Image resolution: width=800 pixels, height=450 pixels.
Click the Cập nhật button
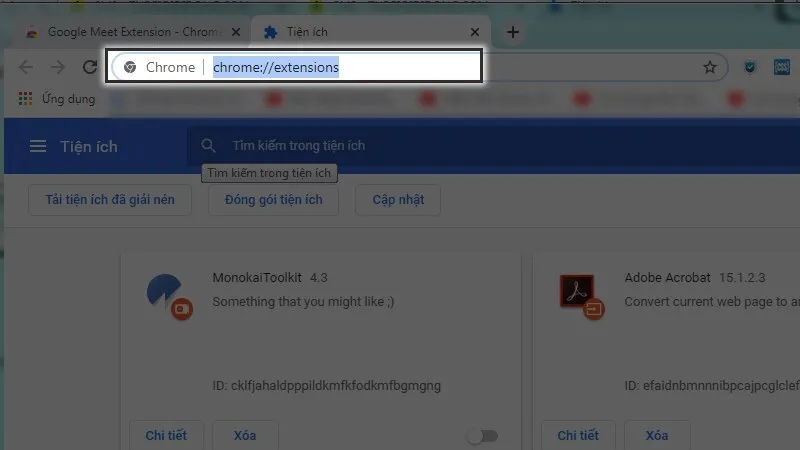pyautogui.click(x=398, y=199)
